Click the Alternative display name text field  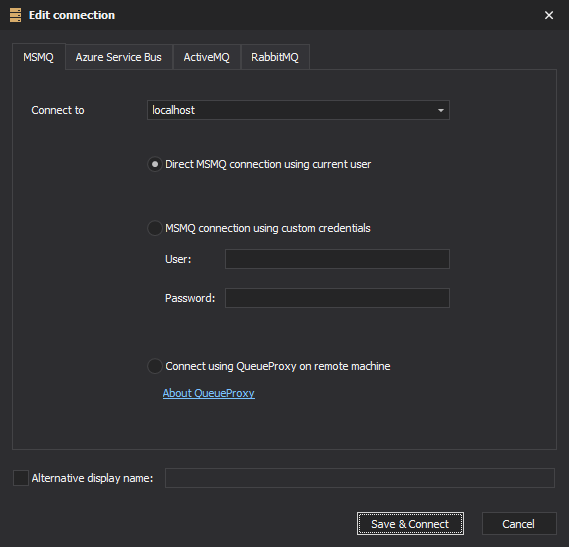point(360,478)
